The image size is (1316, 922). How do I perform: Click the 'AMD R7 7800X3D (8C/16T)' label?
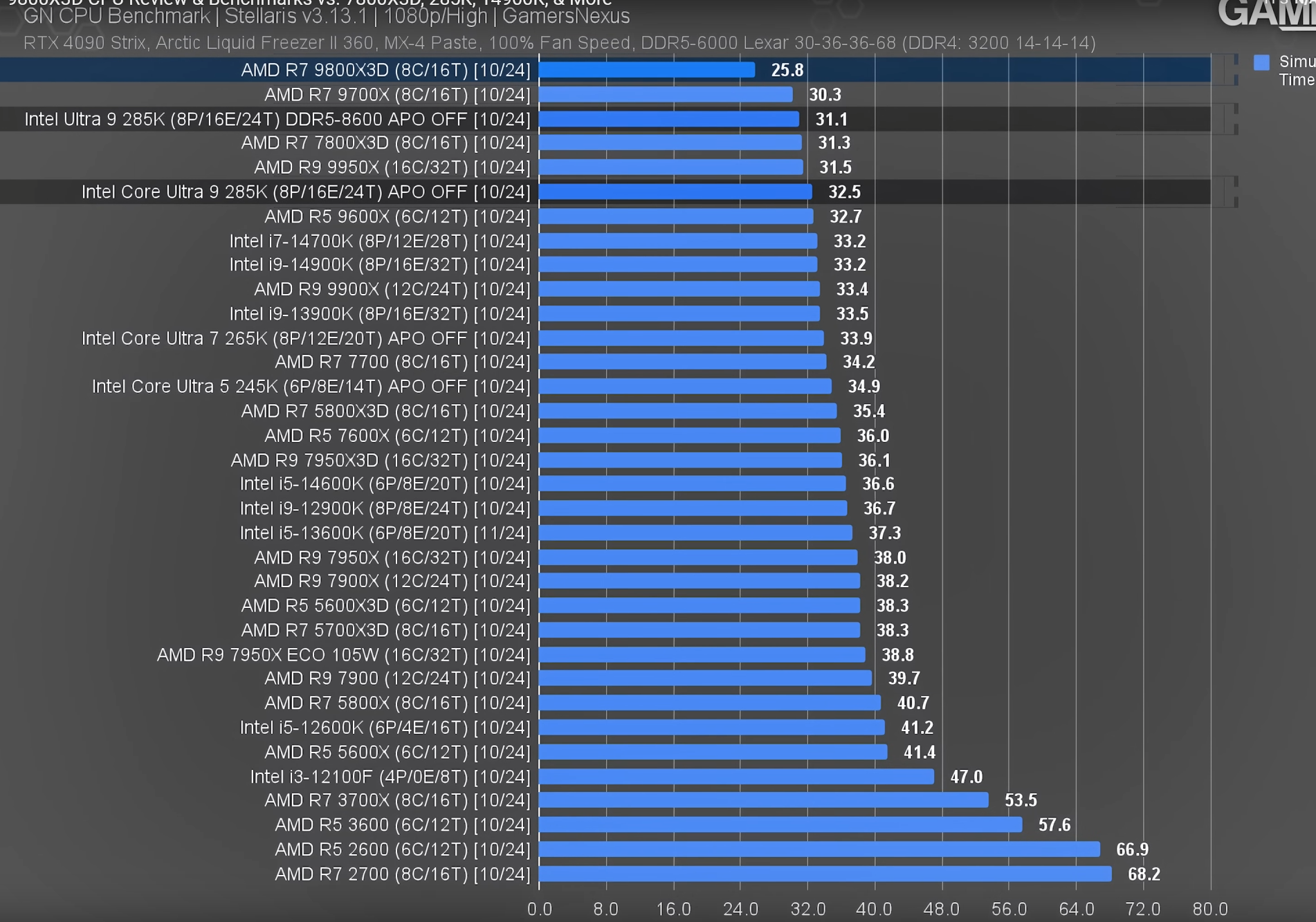[385, 143]
